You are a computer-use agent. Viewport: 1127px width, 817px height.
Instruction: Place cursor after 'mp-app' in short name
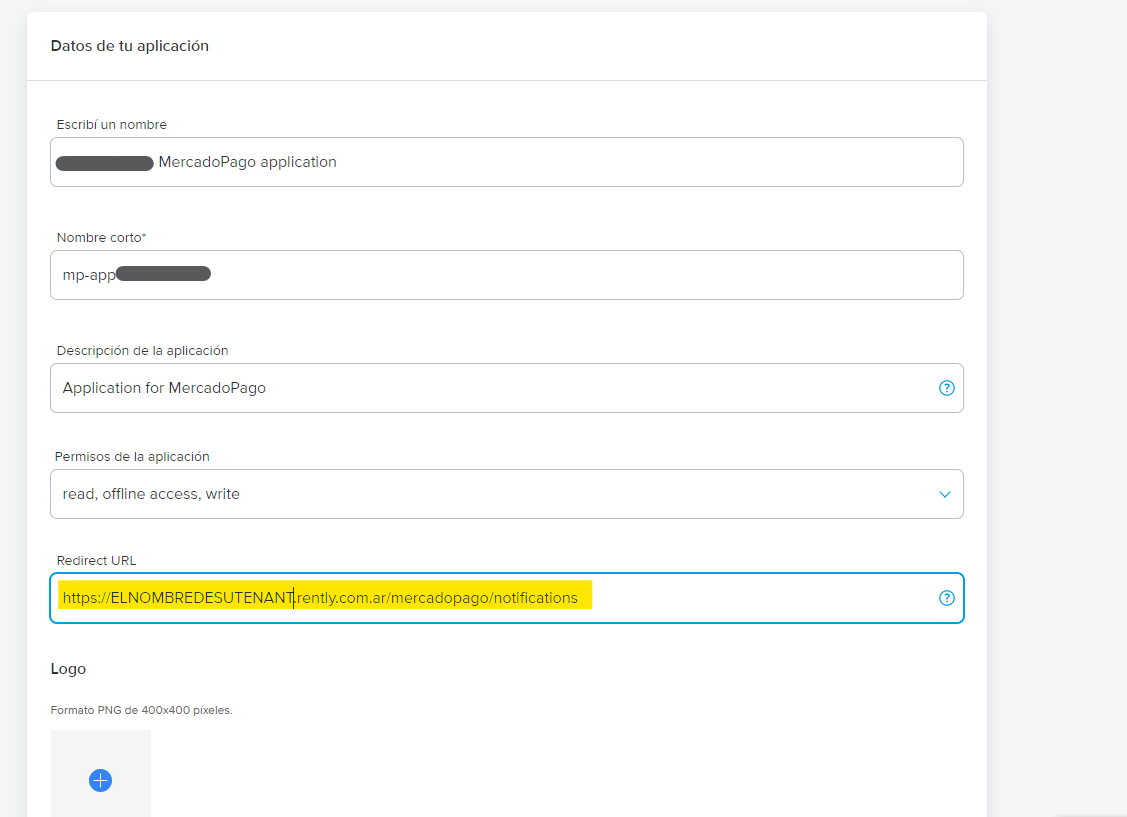(x=117, y=275)
